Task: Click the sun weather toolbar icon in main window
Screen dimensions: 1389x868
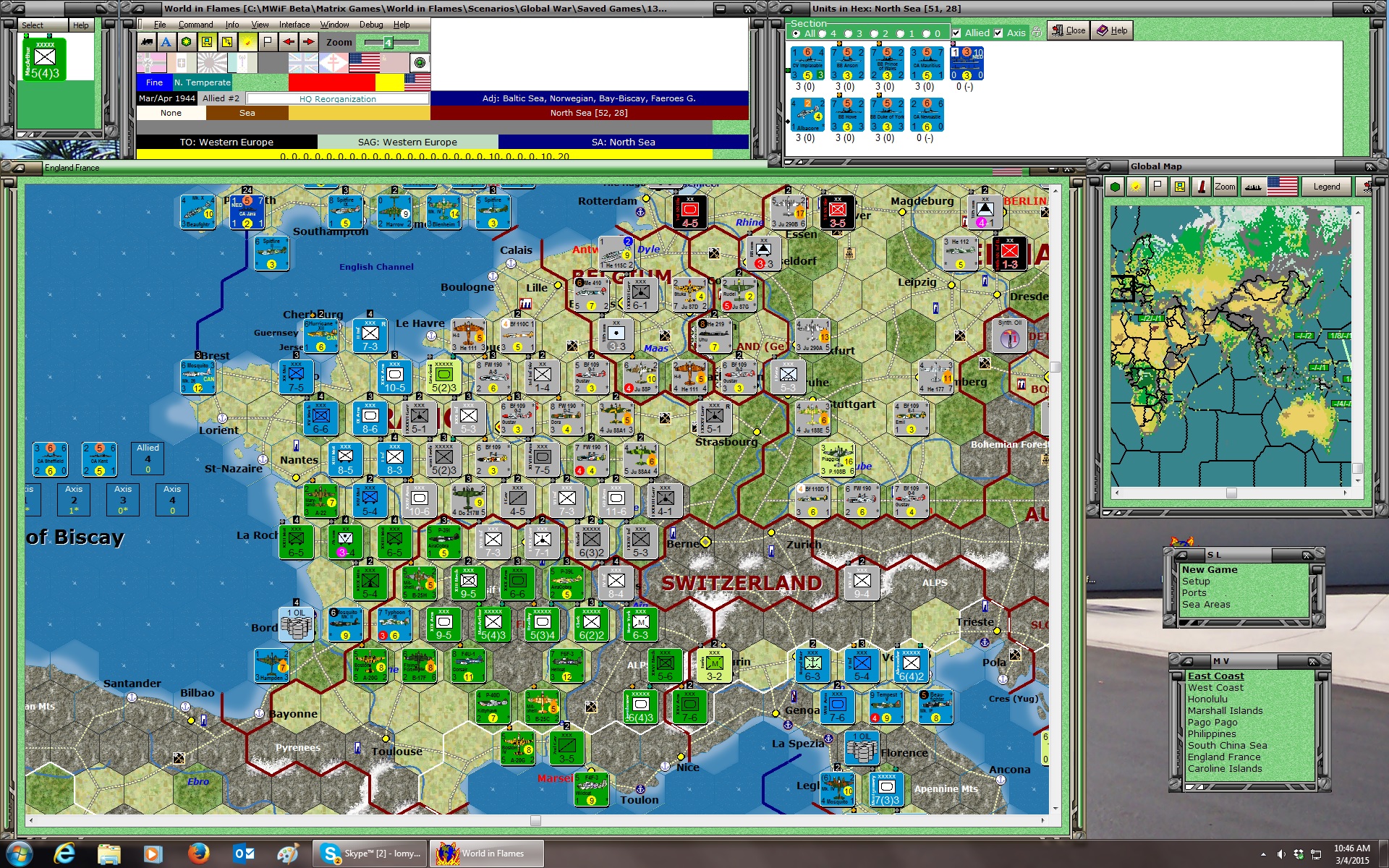Action: 247,42
